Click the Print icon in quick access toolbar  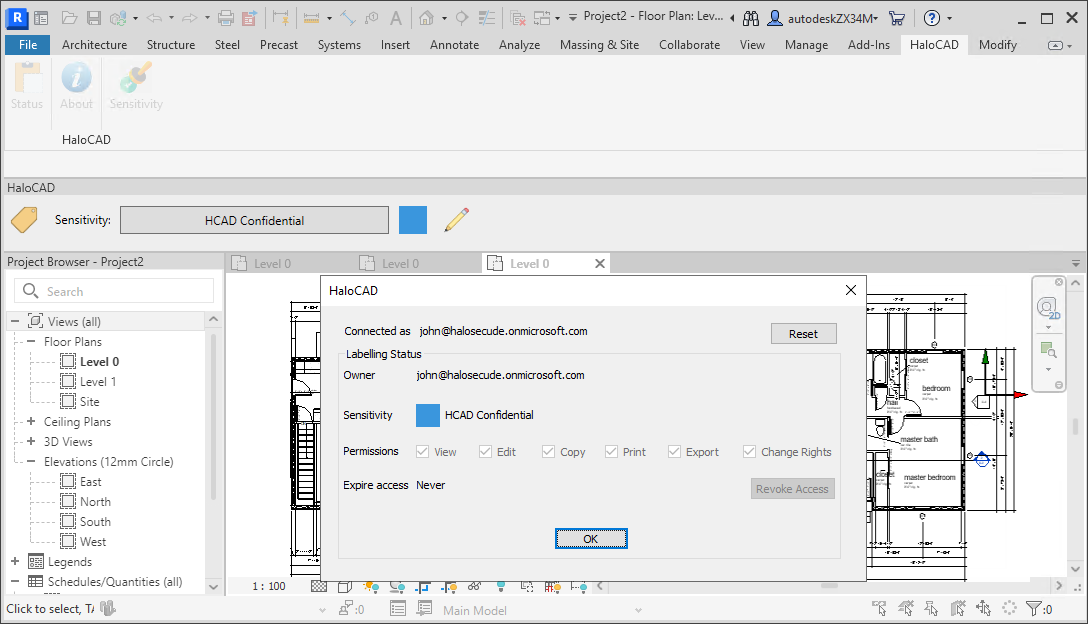[x=225, y=18]
